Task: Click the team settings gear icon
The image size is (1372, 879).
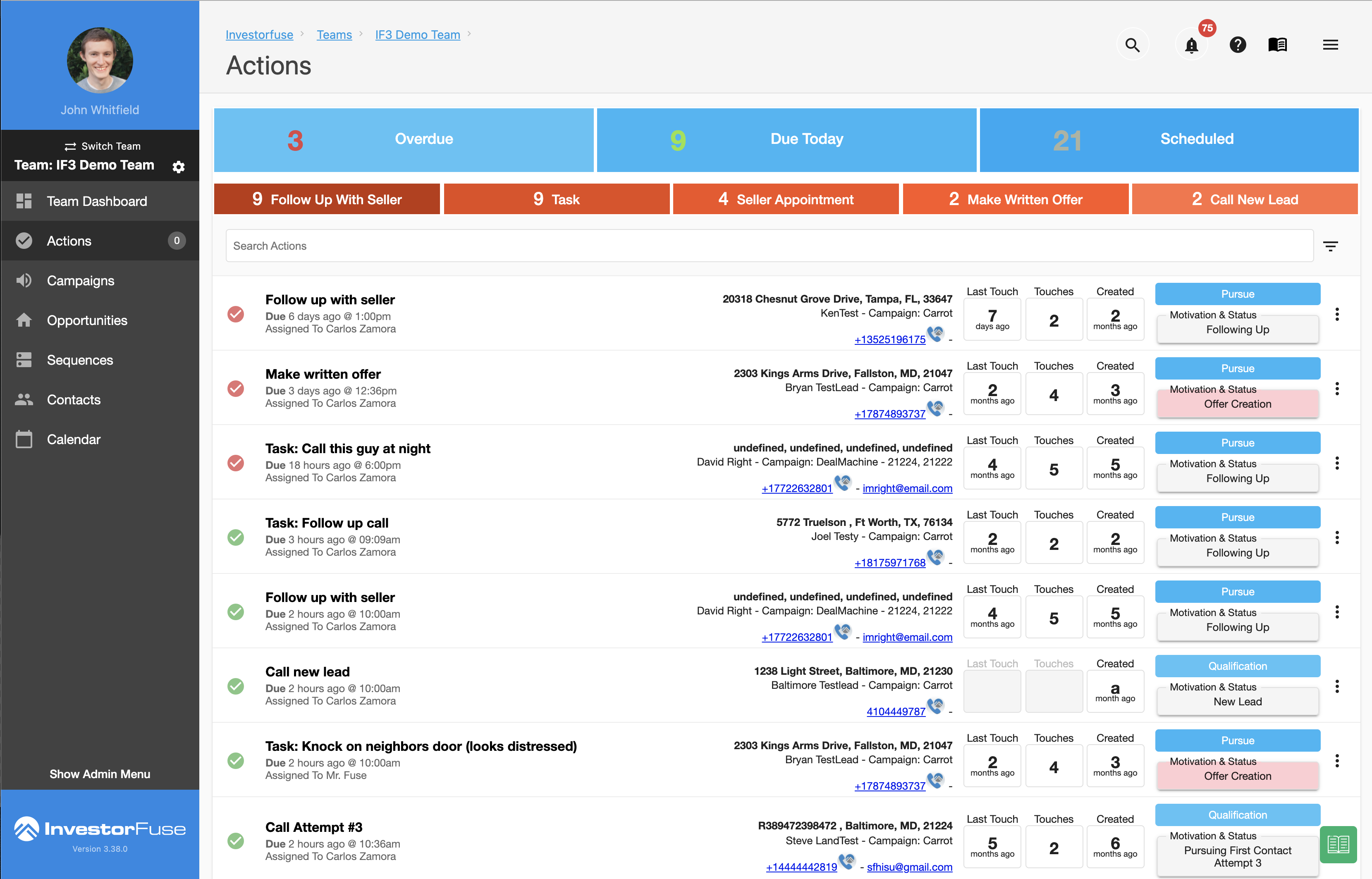Action: (179, 167)
